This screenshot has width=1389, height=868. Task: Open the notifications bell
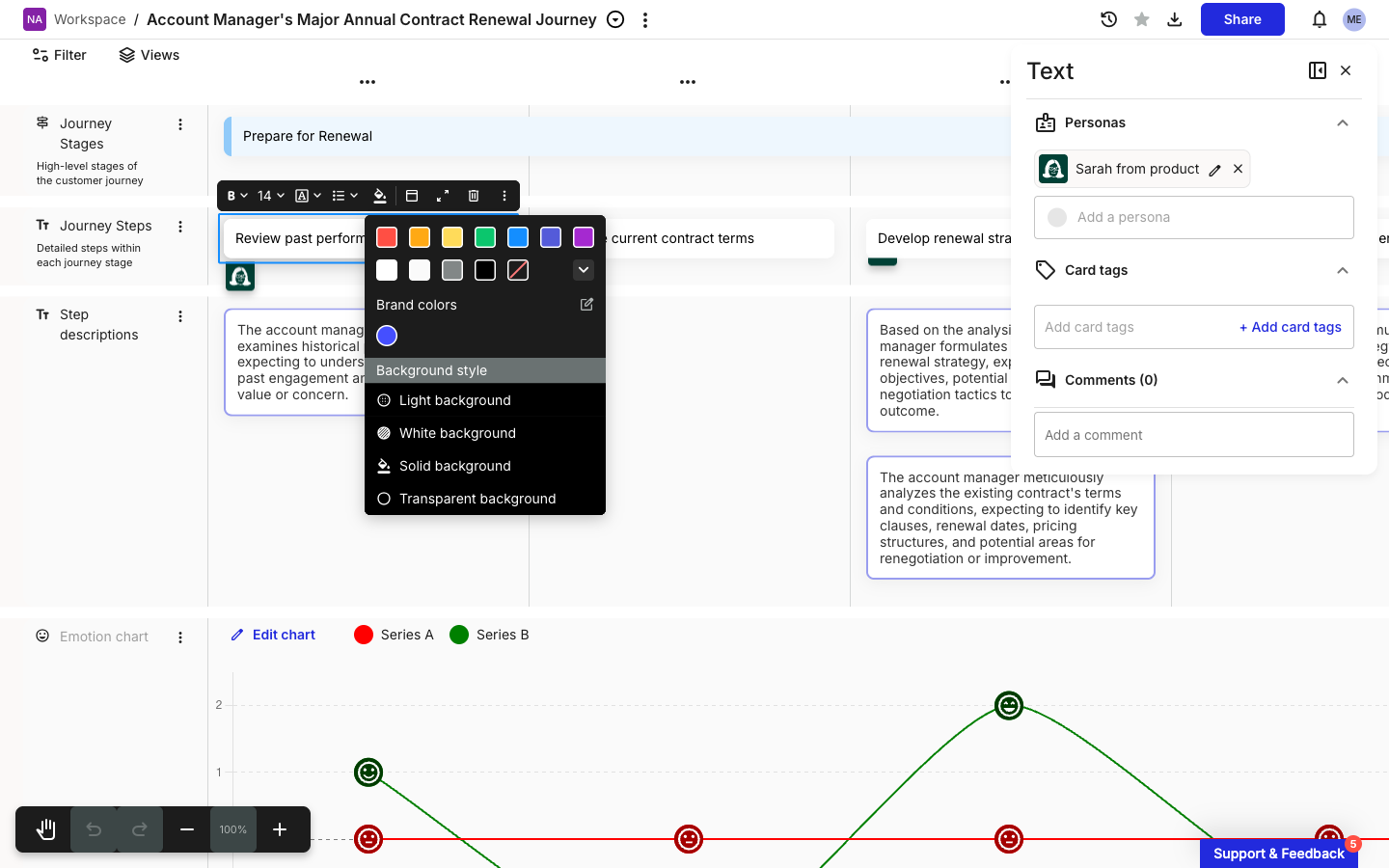(1320, 19)
